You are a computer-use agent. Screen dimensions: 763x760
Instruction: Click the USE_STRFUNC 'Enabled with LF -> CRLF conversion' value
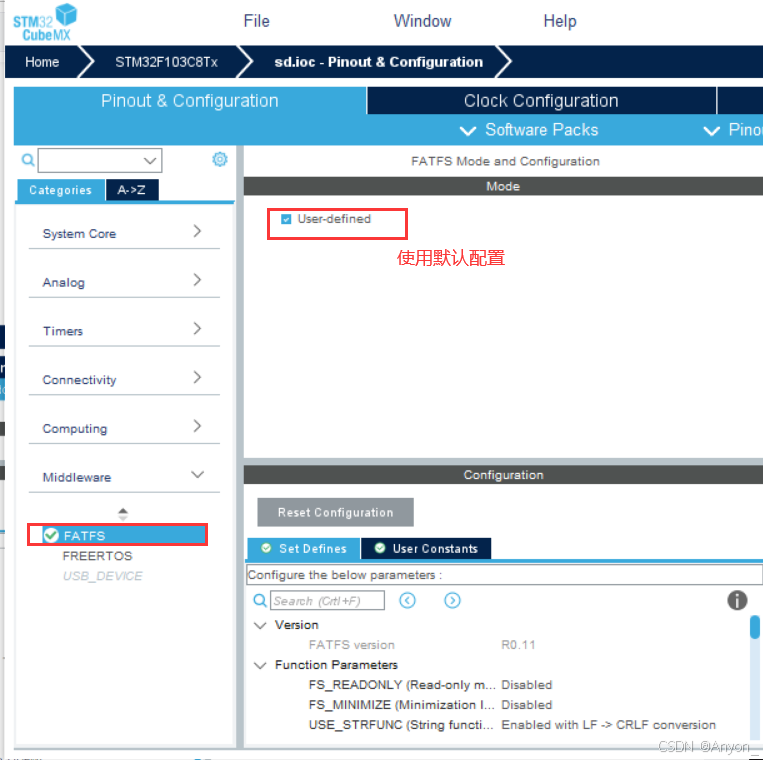click(x=608, y=725)
